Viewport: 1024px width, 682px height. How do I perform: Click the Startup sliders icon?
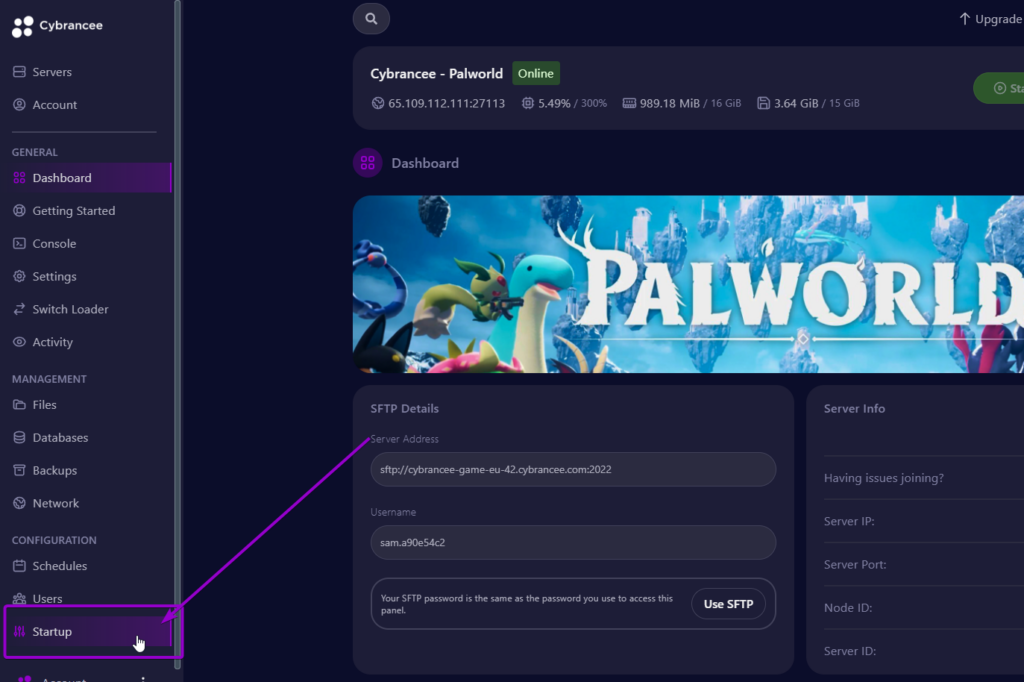pos(19,631)
